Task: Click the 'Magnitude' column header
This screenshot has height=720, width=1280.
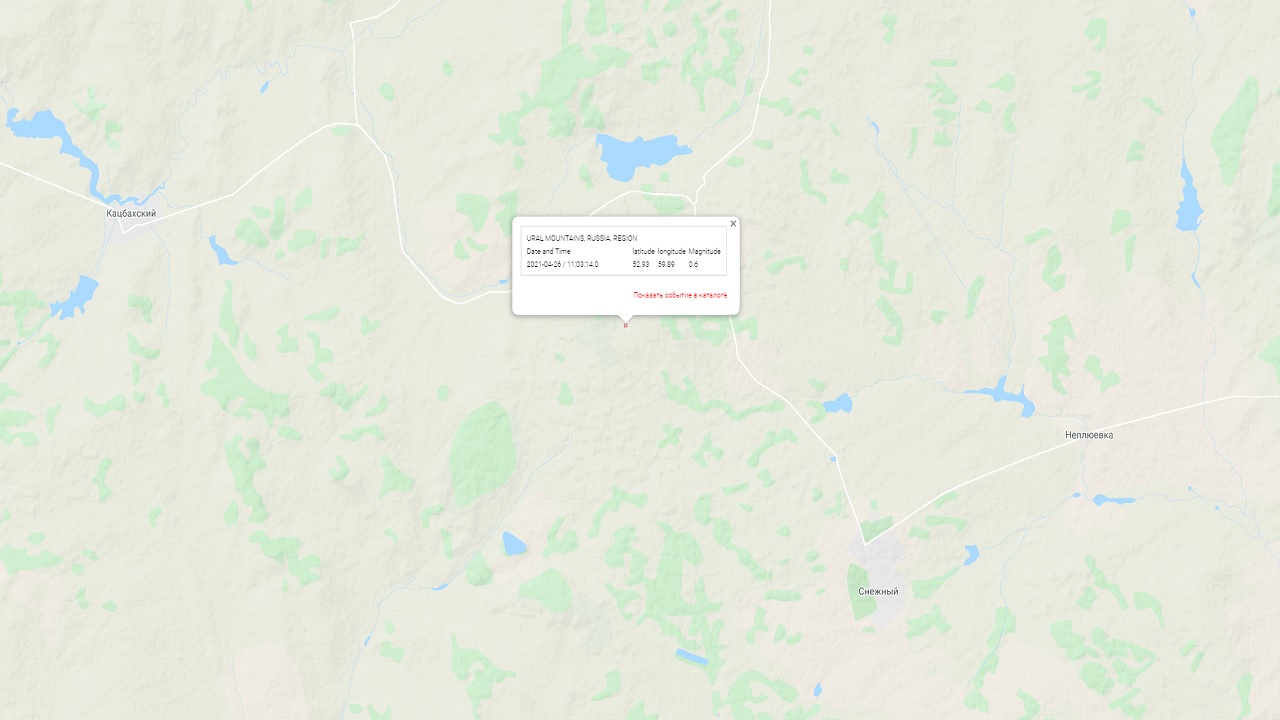Action: click(x=705, y=251)
